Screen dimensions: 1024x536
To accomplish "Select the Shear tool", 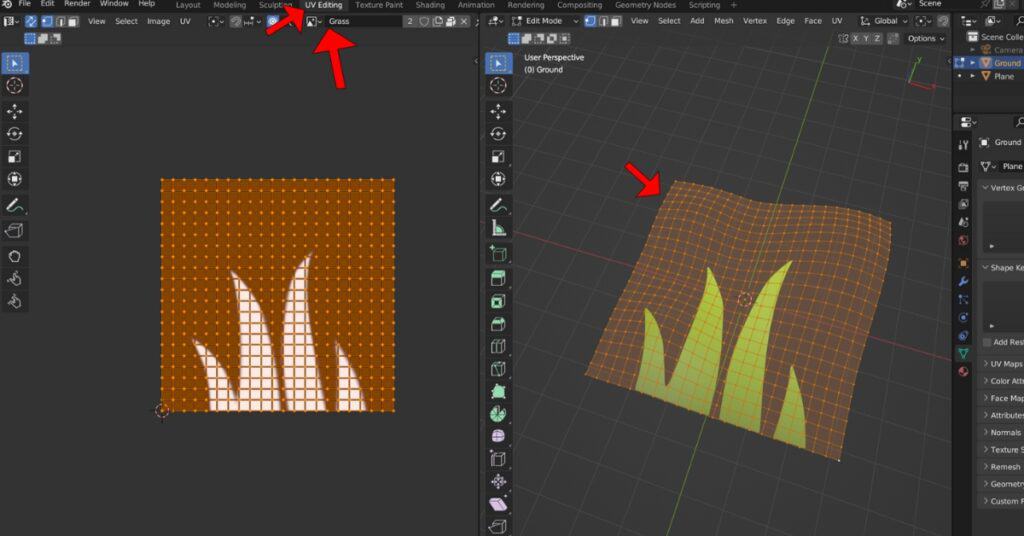I will coord(498,504).
